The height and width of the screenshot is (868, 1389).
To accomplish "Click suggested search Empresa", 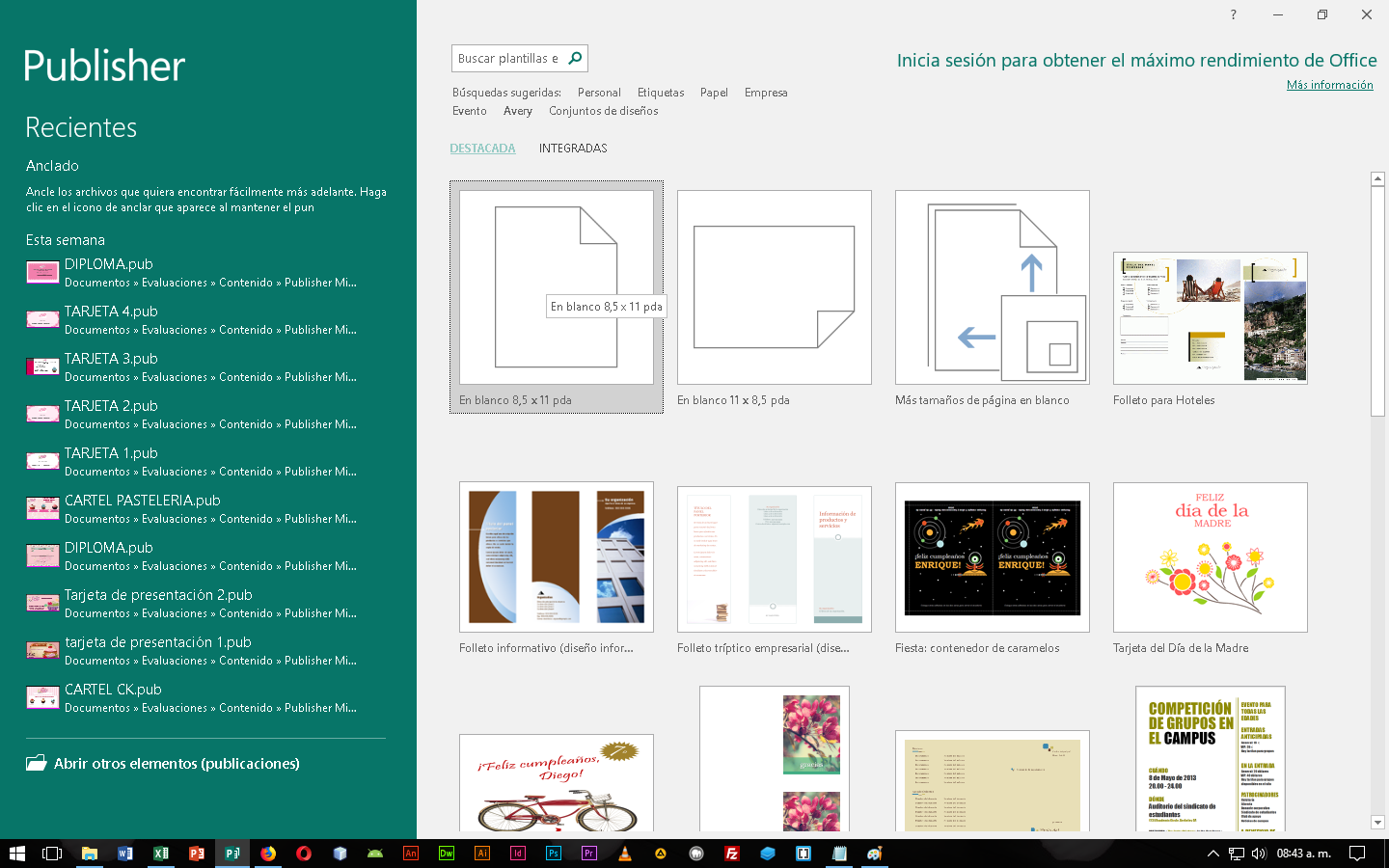I will (766, 93).
